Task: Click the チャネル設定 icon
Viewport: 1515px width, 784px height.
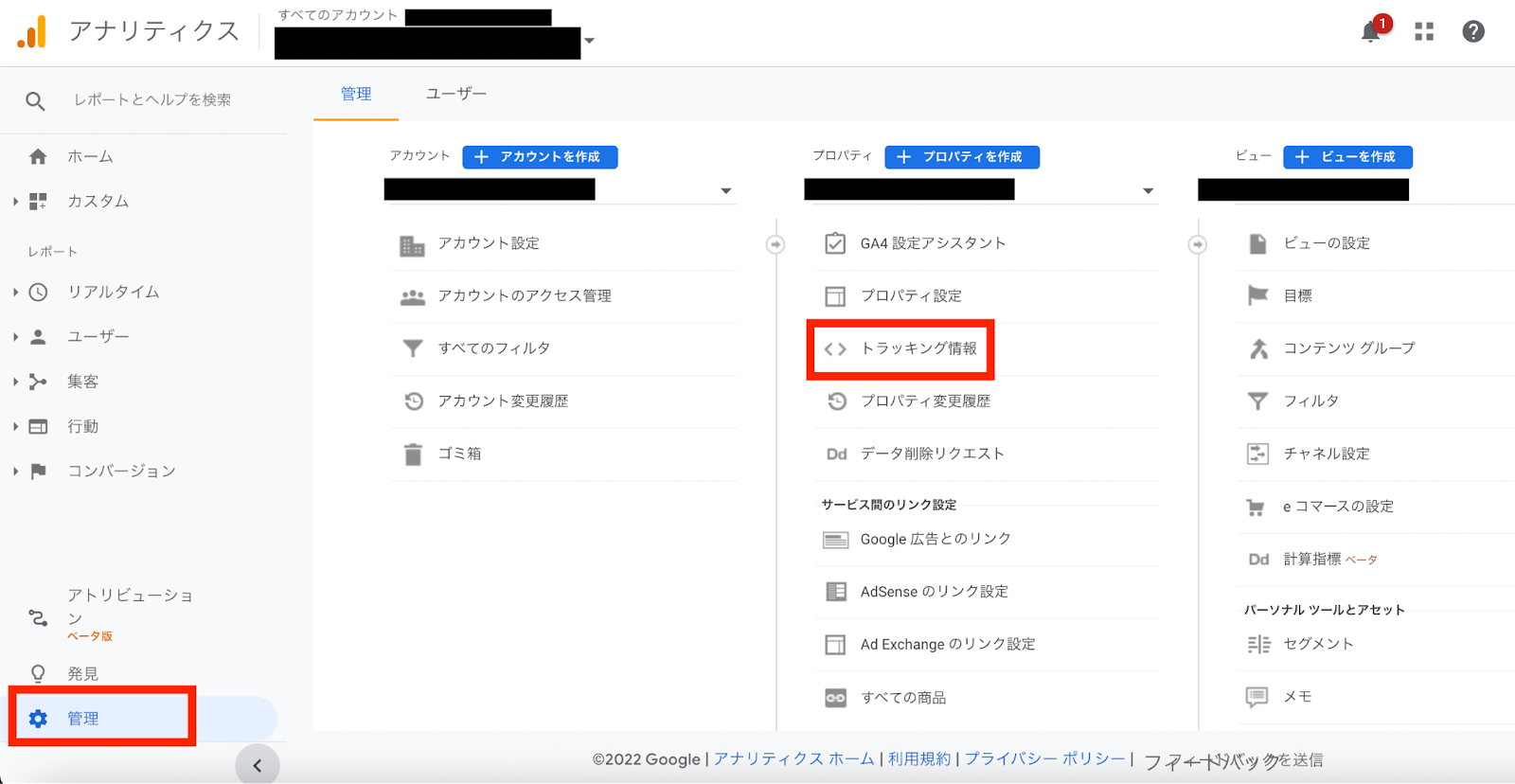Action: click(1257, 454)
